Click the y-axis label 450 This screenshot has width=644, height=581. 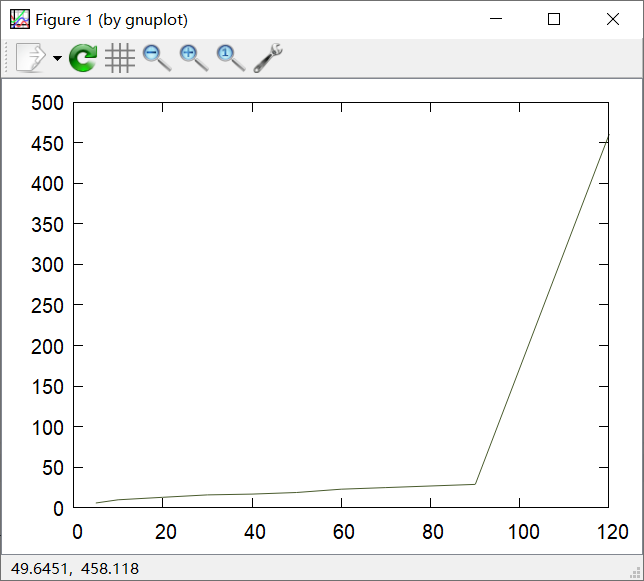(x=48, y=144)
